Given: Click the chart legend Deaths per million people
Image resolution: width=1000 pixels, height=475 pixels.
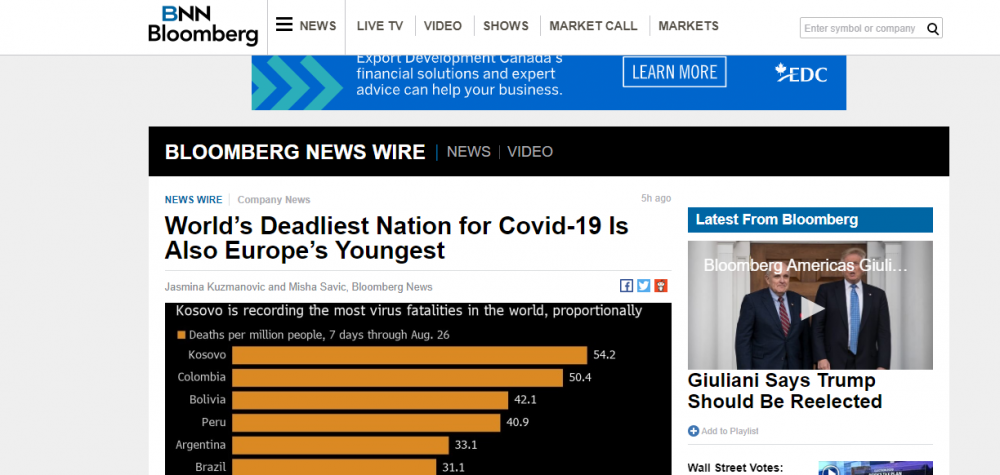Looking at the screenshot, I should pyautogui.click(x=313, y=335).
